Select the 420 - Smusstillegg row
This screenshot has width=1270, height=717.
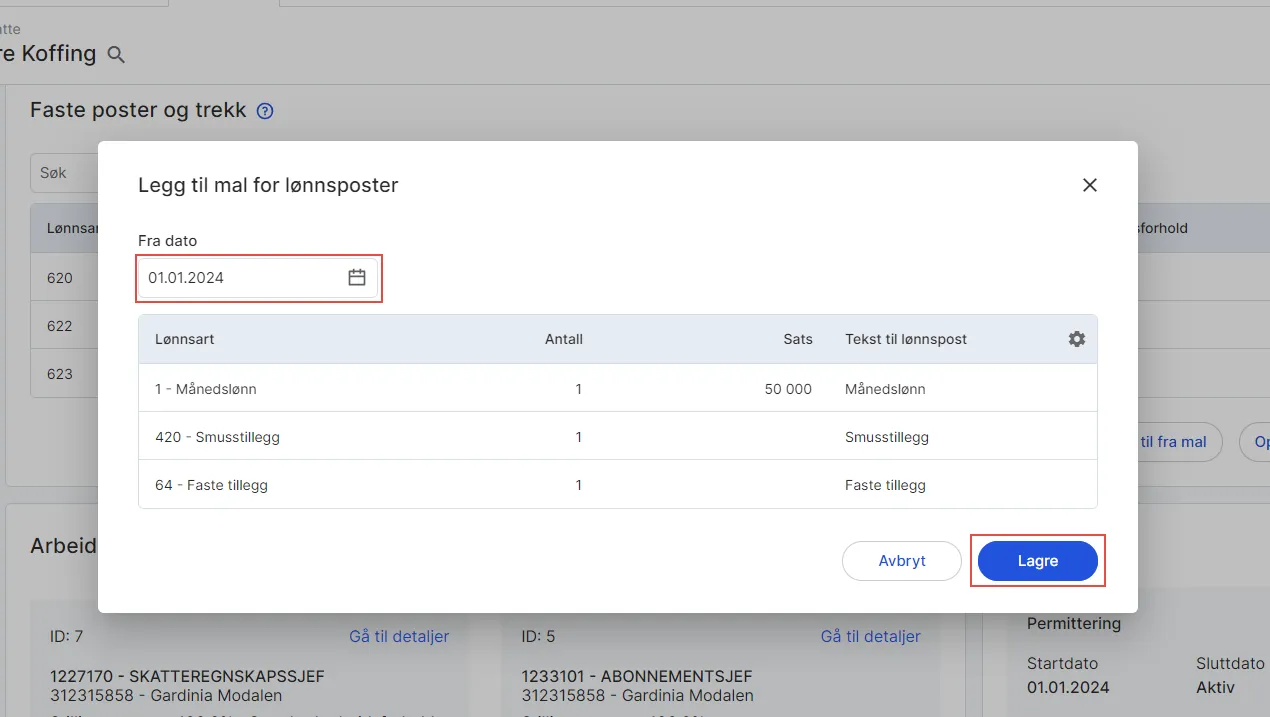click(617, 436)
